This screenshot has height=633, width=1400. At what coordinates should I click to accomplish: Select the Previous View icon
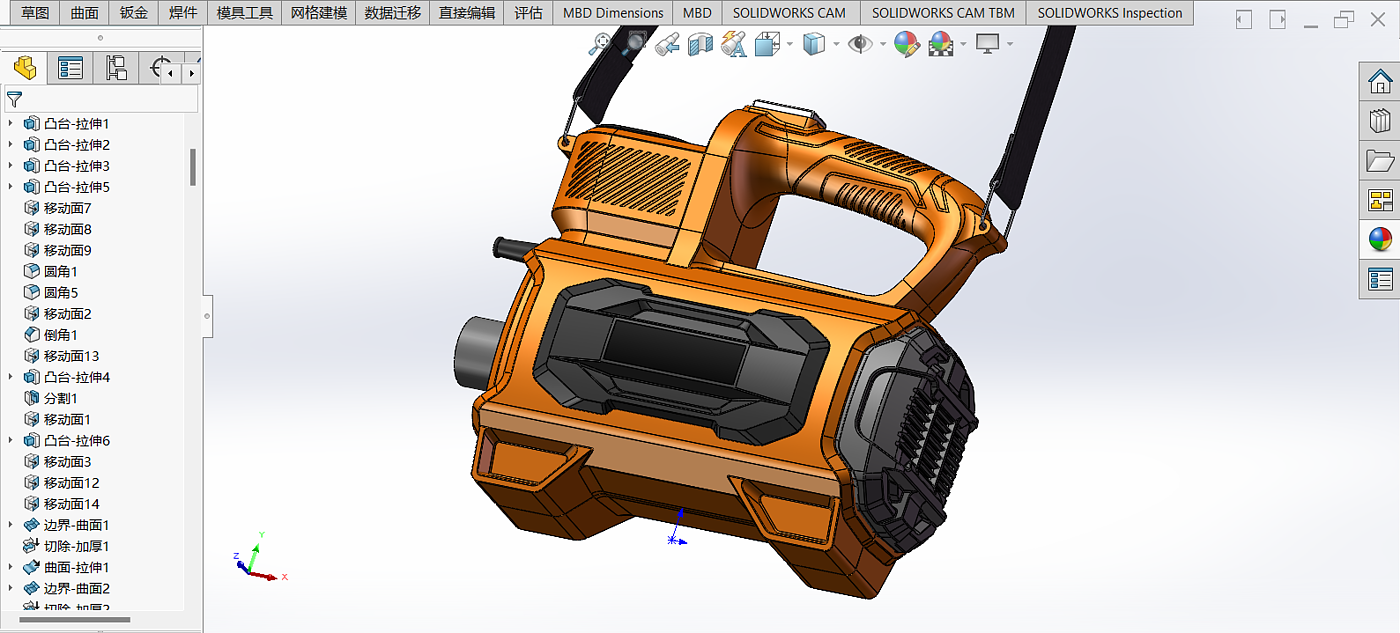pyautogui.click(x=667, y=44)
